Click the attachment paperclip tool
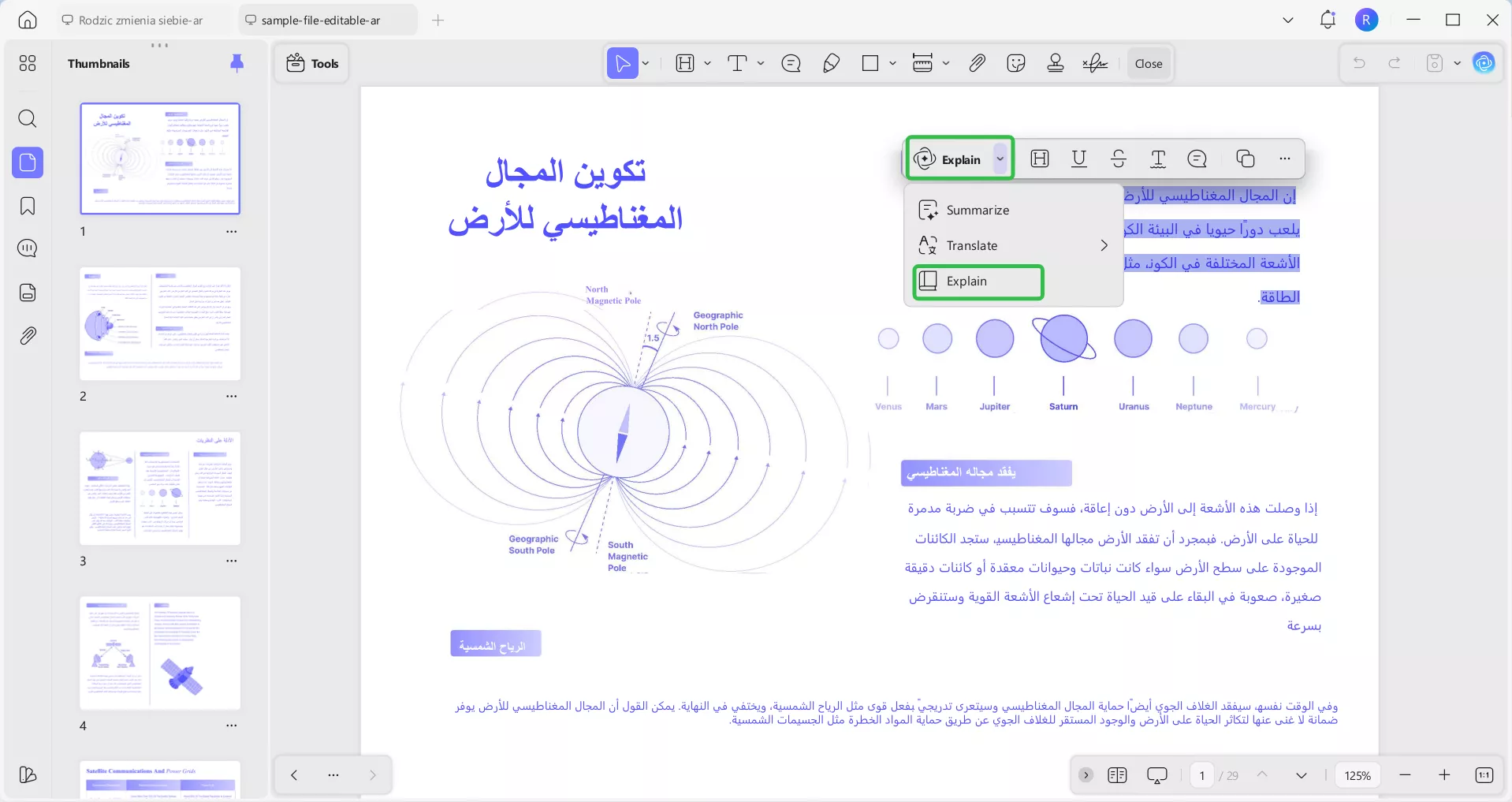 click(977, 63)
